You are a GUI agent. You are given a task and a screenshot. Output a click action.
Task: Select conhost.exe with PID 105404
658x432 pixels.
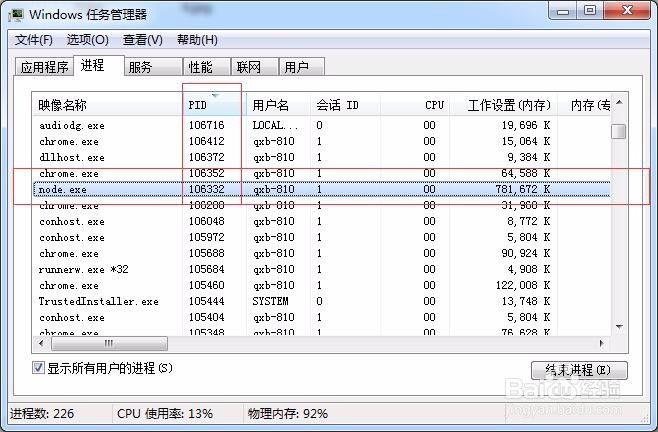(x=321, y=317)
